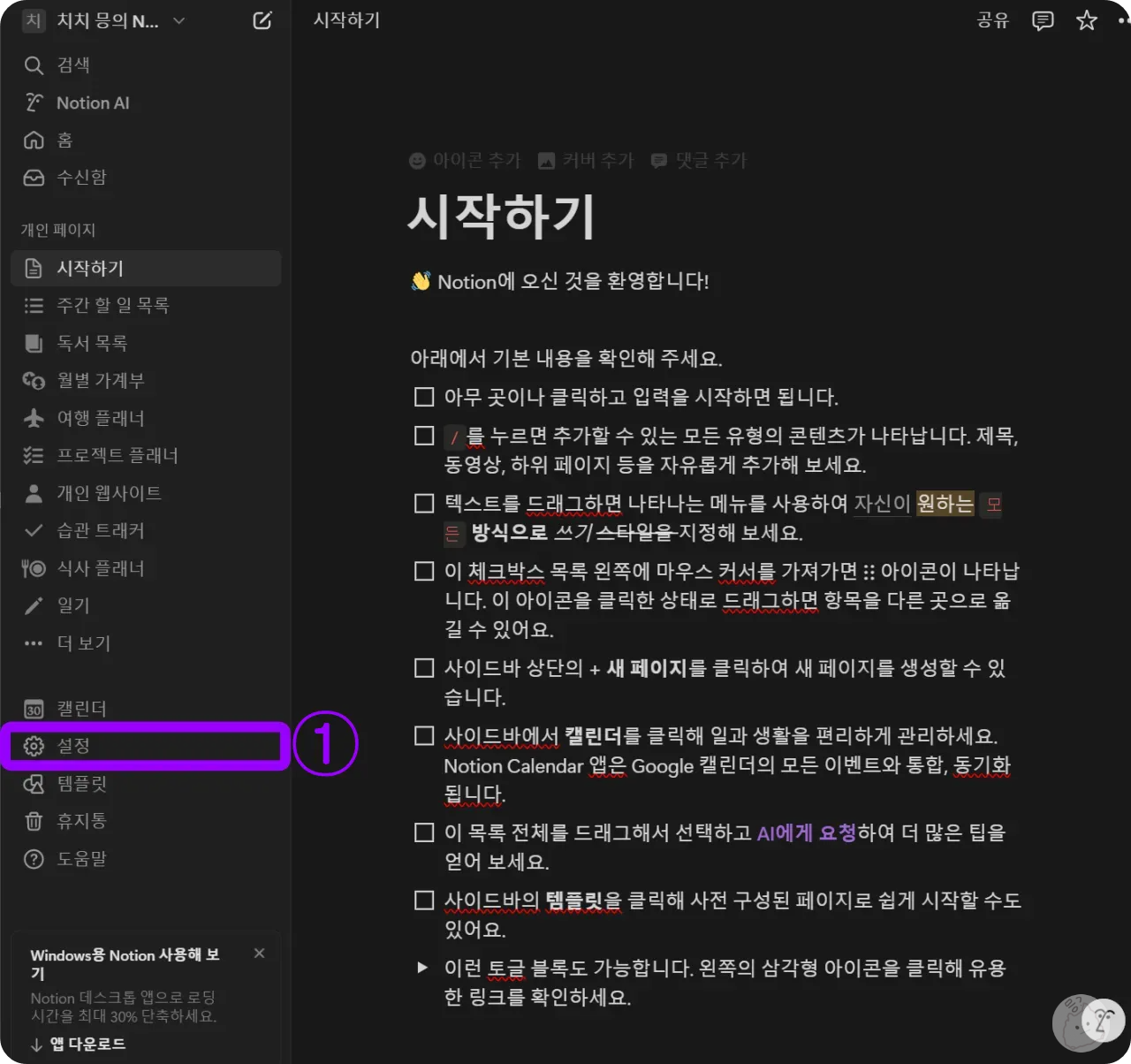Select 주간 할 일 목록 page

click(x=114, y=306)
